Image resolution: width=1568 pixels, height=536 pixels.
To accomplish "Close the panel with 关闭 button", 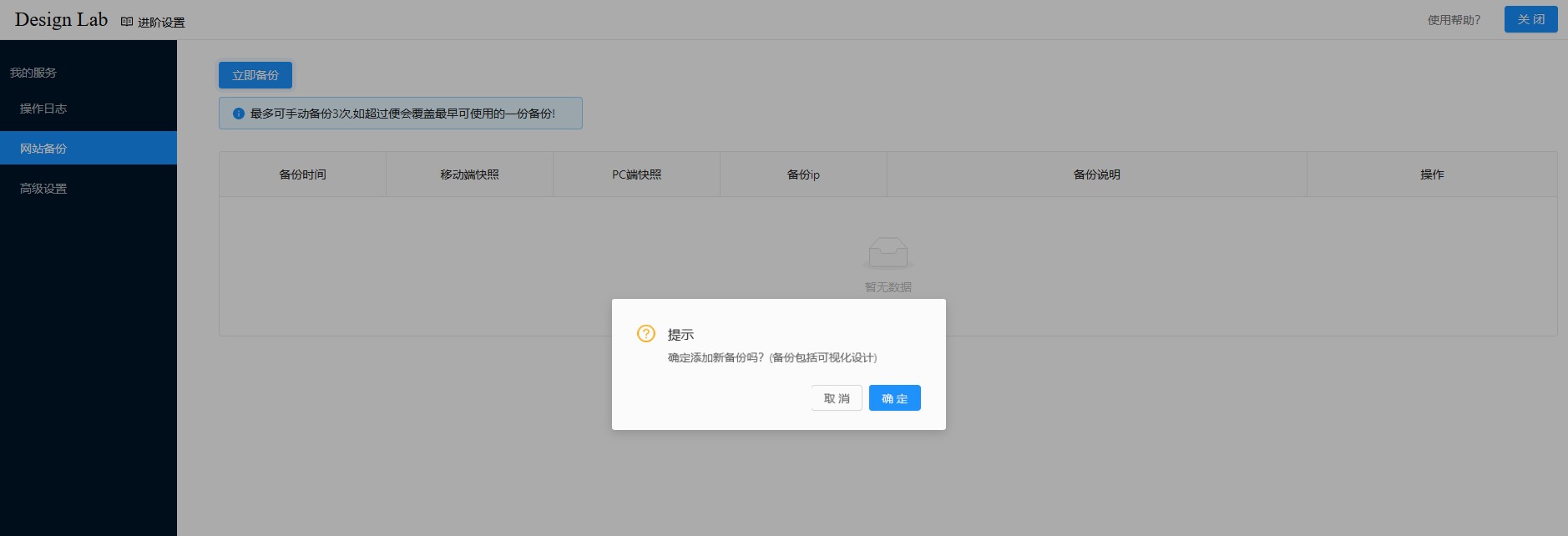I will (1530, 19).
